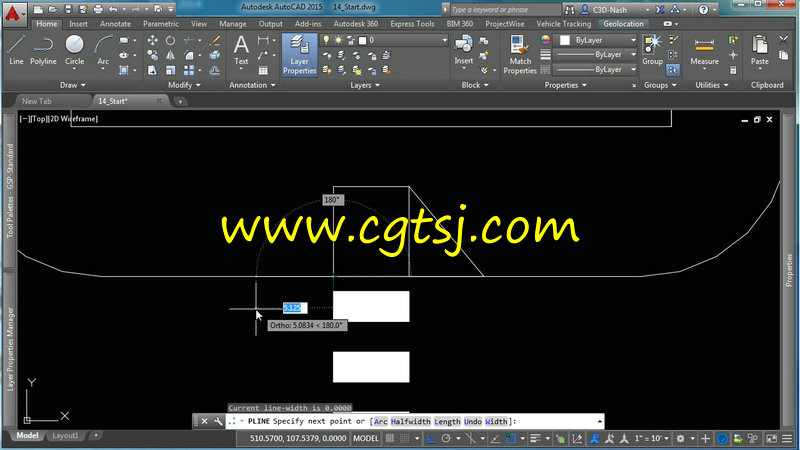Insert a Table from Annotation panel
This screenshot has width=800, height=450.
pos(263,70)
